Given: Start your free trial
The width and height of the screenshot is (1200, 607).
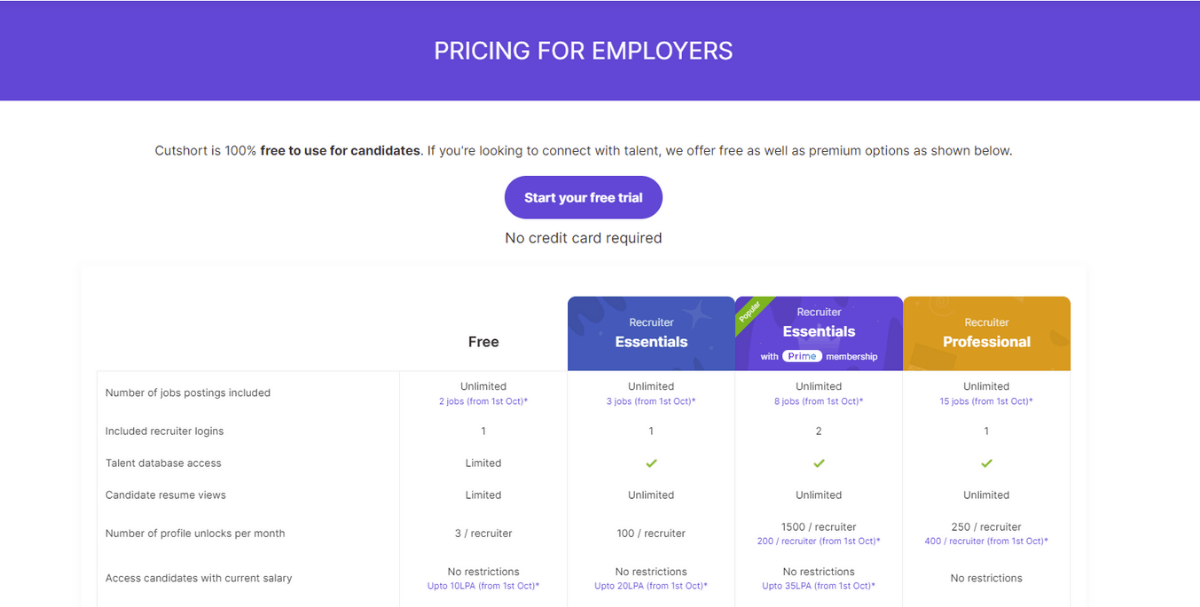Looking at the screenshot, I should pyautogui.click(x=583, y=198).
